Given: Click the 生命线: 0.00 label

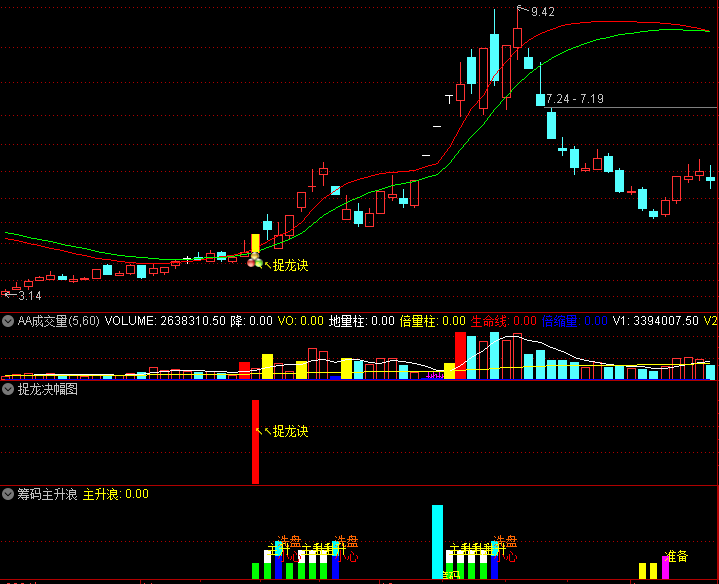Looking at the screenshot, I should tap(503, 321).
